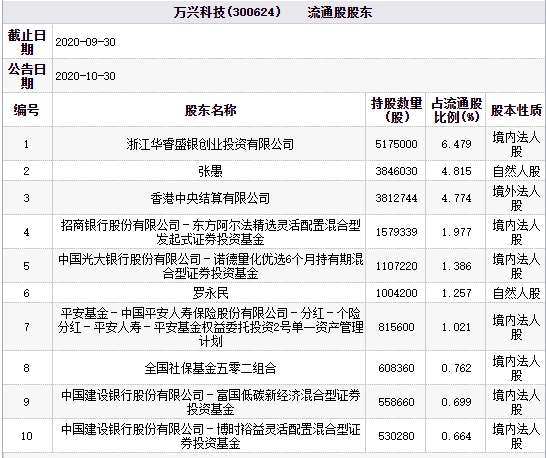Image resolution: width=546 pixels, height=458 pixels.
Task: Click the share count 530280
Action: click(x=396, y=436)
